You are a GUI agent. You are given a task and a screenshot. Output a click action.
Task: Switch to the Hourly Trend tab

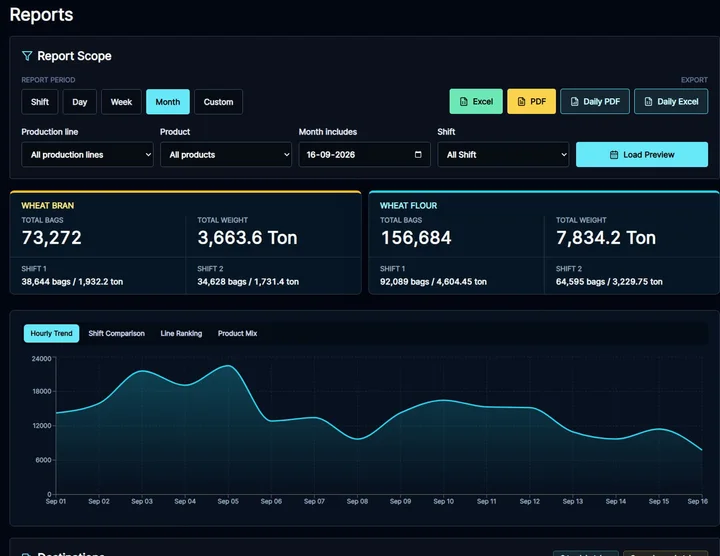[51, 333]
